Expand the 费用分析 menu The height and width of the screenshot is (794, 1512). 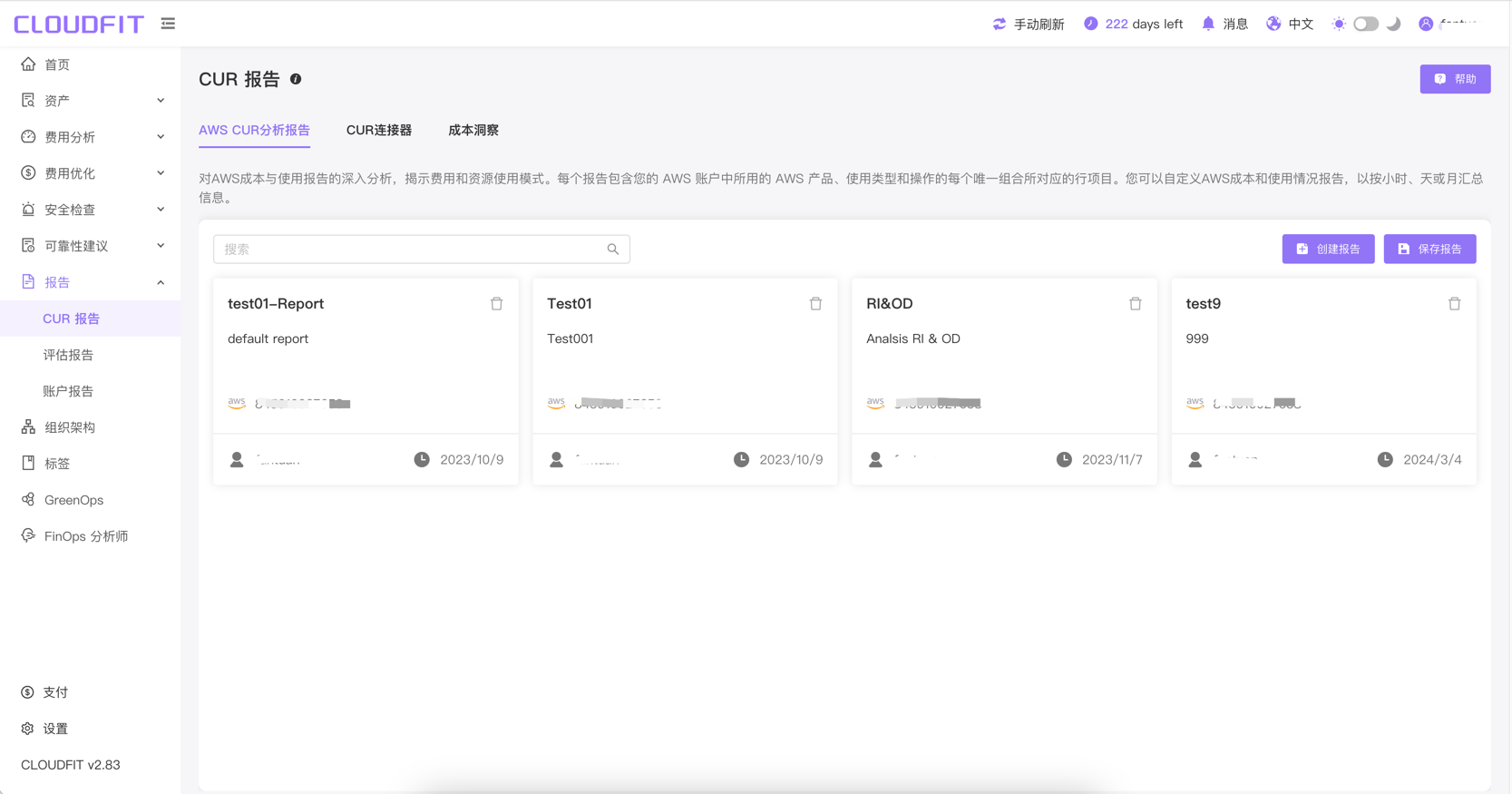91,136
